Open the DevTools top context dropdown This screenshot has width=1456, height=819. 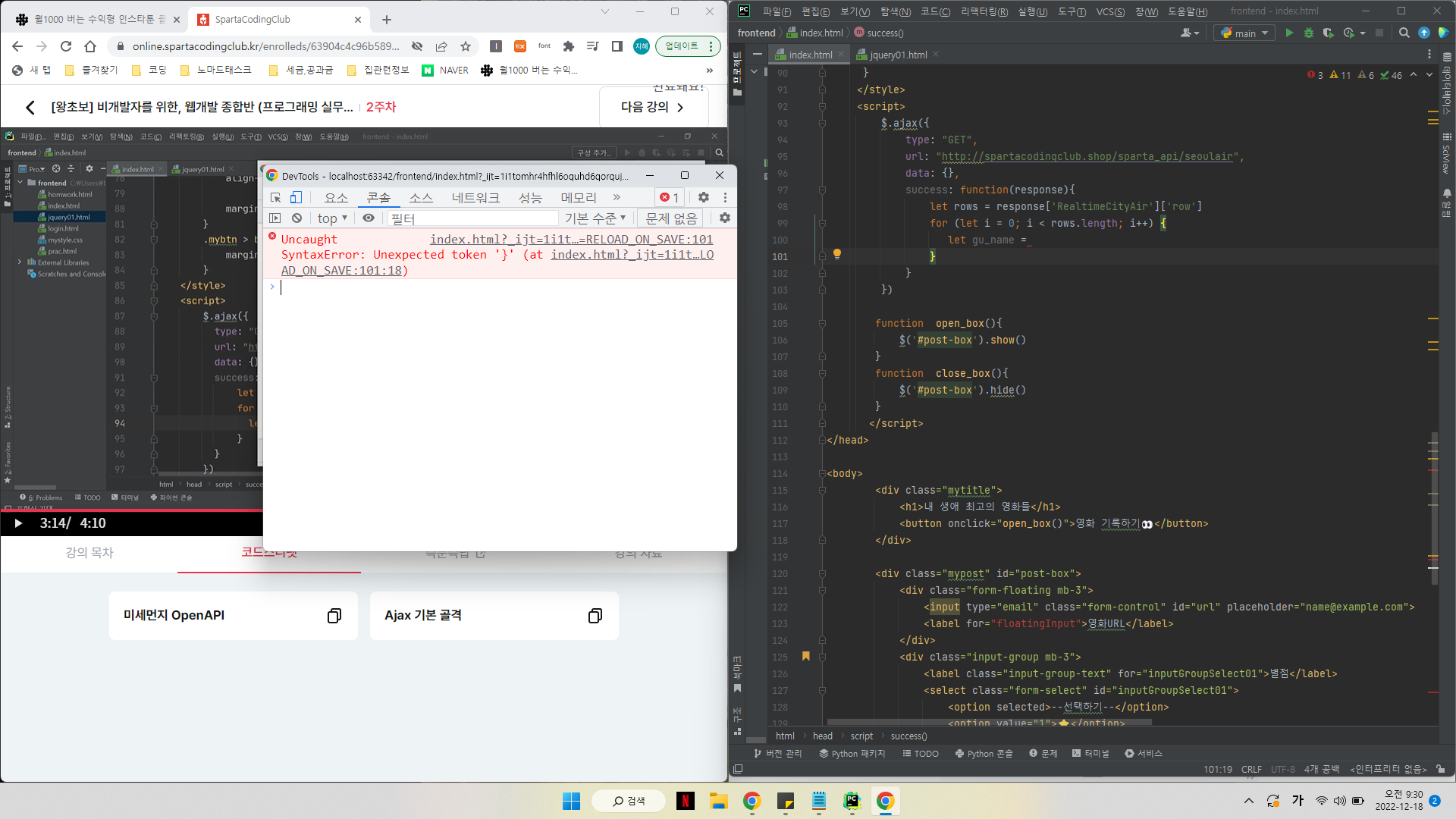(x=332, y=218)
